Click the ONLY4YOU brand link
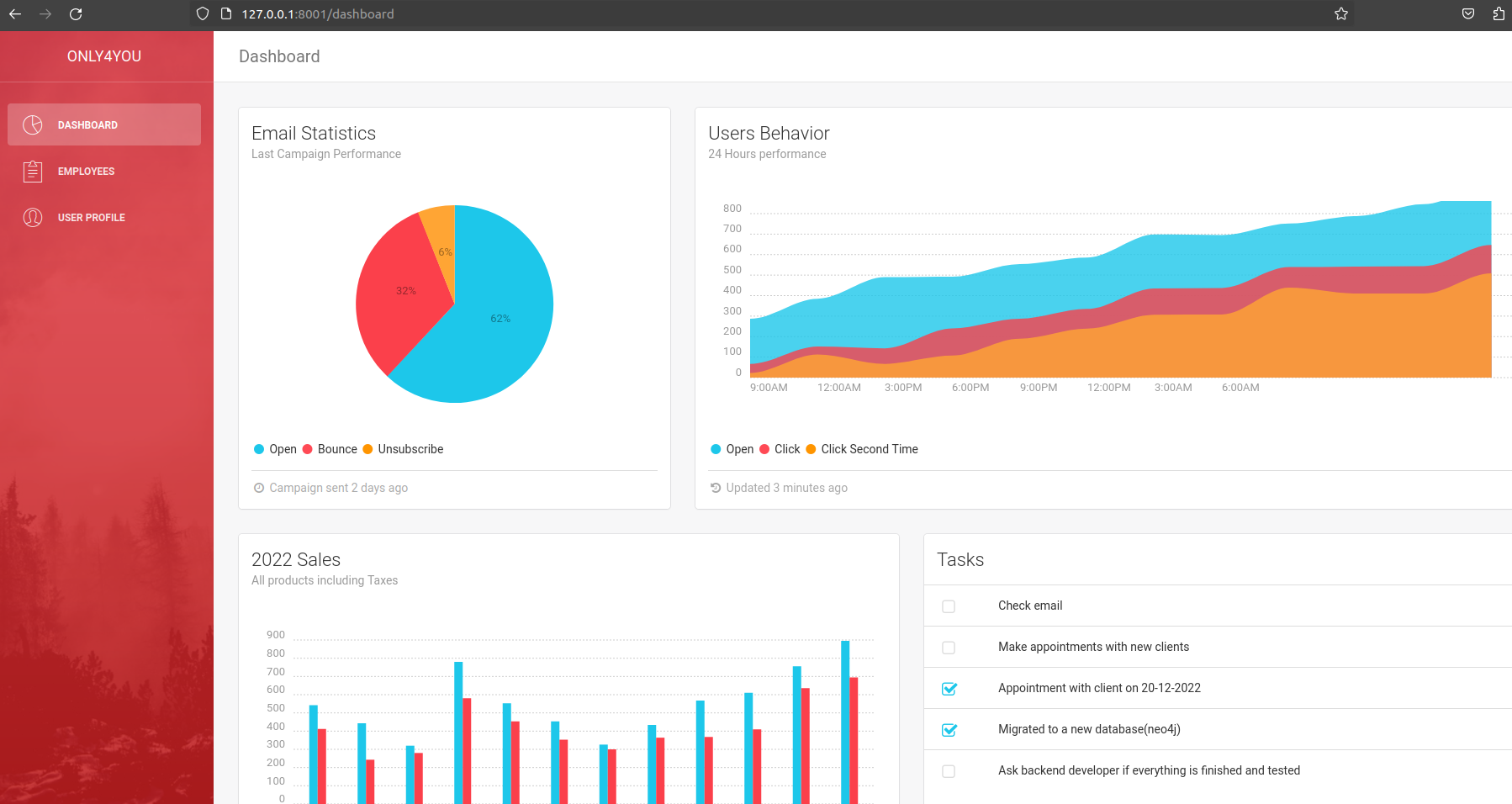1512x804 pixels. [x=104, y=56]
